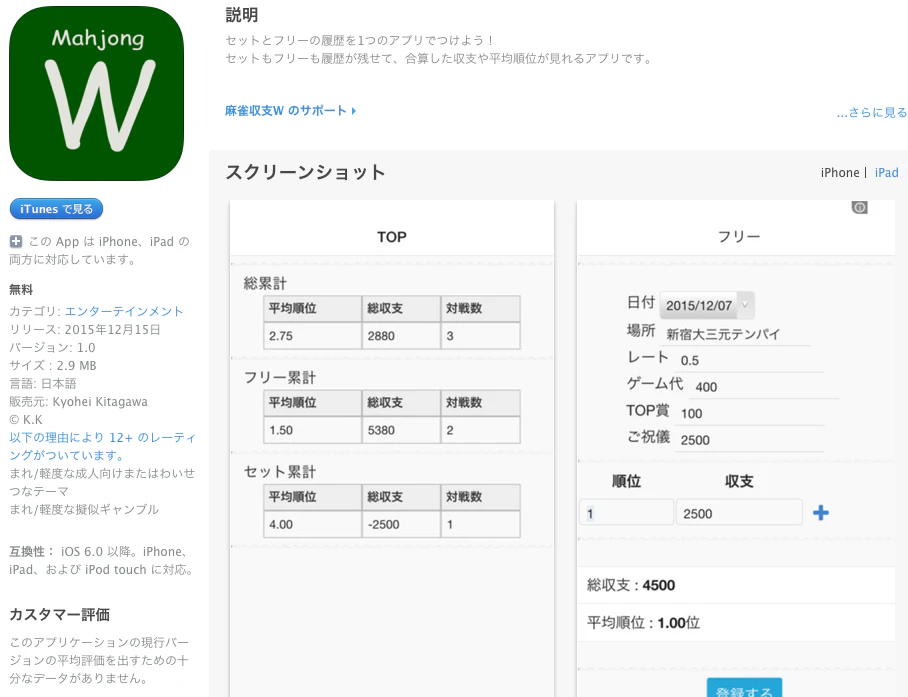This screenshot has width=908, height=697.
Task: Expand the description via さらに見る
Action: pos(869,112)
